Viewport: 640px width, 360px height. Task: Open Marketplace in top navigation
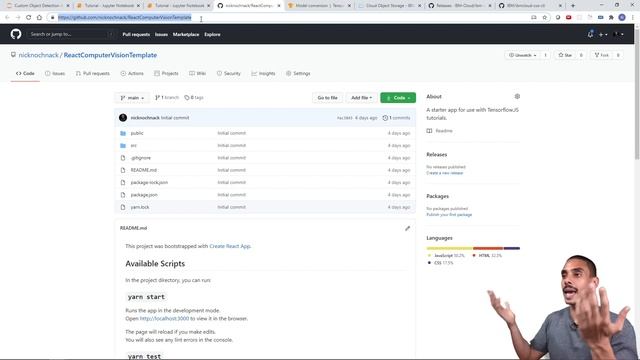coord(186,35)
